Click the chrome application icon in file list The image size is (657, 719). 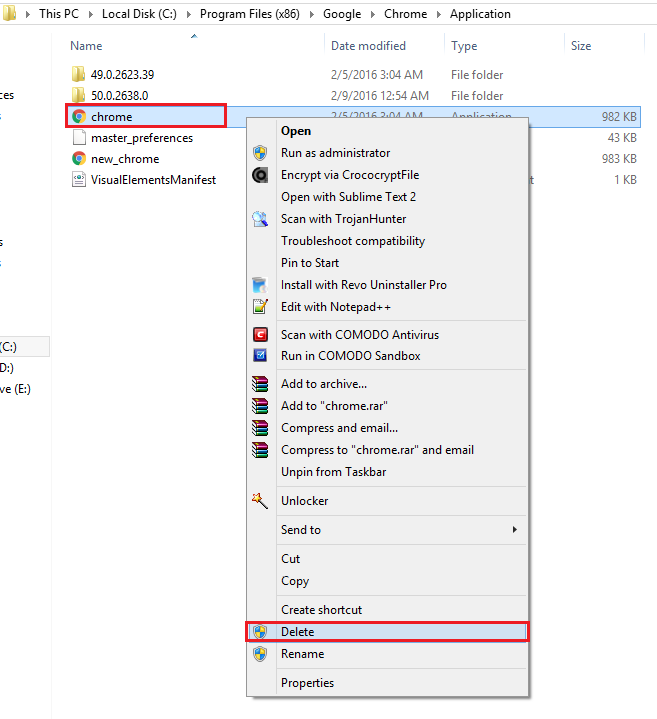point(78,117)
